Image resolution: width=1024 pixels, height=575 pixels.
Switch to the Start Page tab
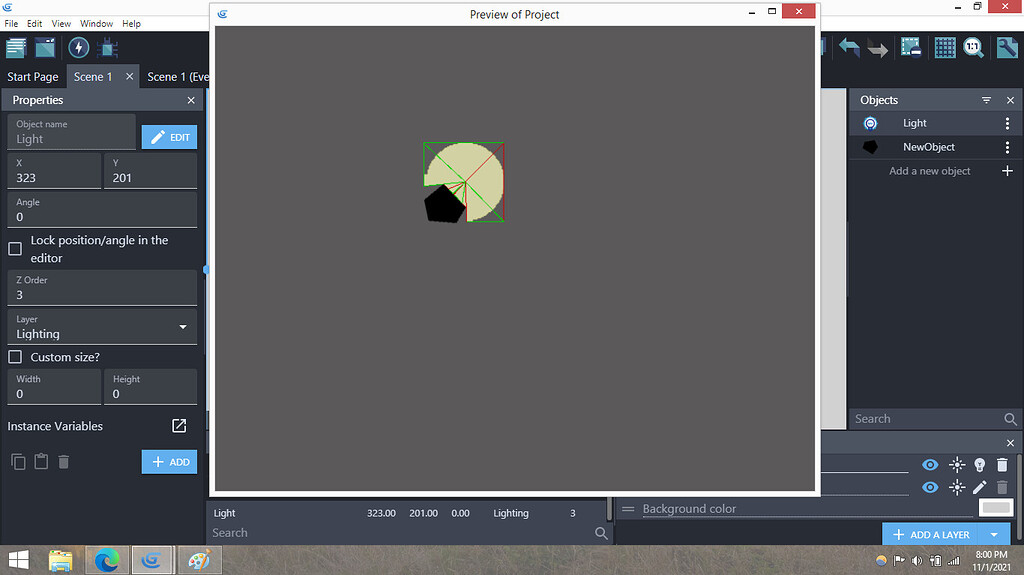tap(33, 76)
